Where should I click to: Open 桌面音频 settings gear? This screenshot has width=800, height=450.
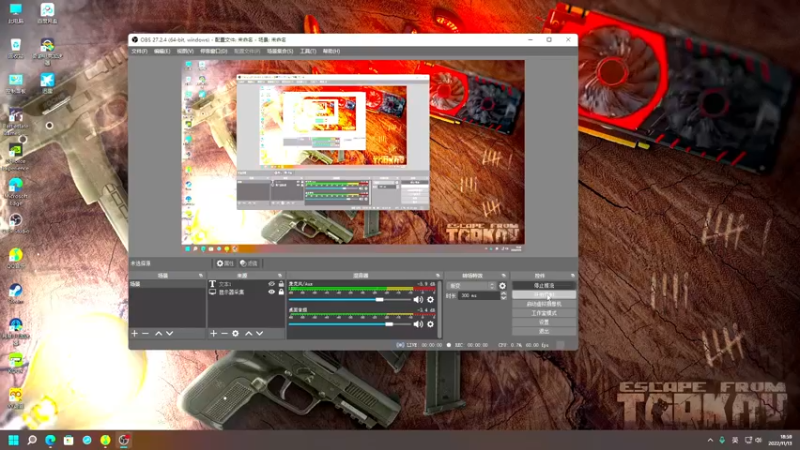point(431,324)
